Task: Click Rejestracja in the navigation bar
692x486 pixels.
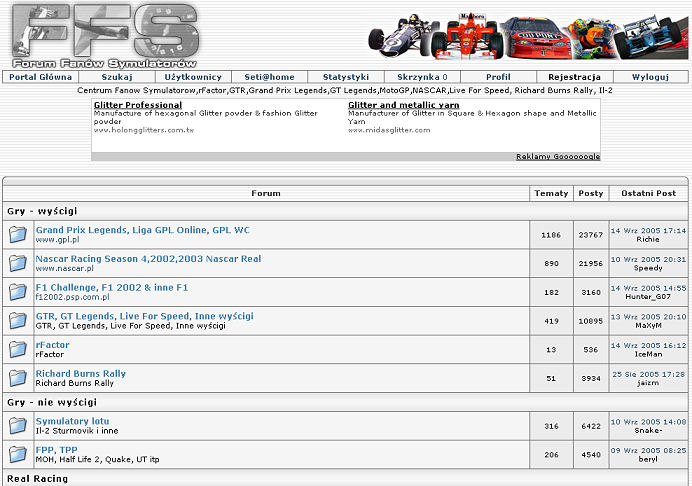Action: pos(574,77)
